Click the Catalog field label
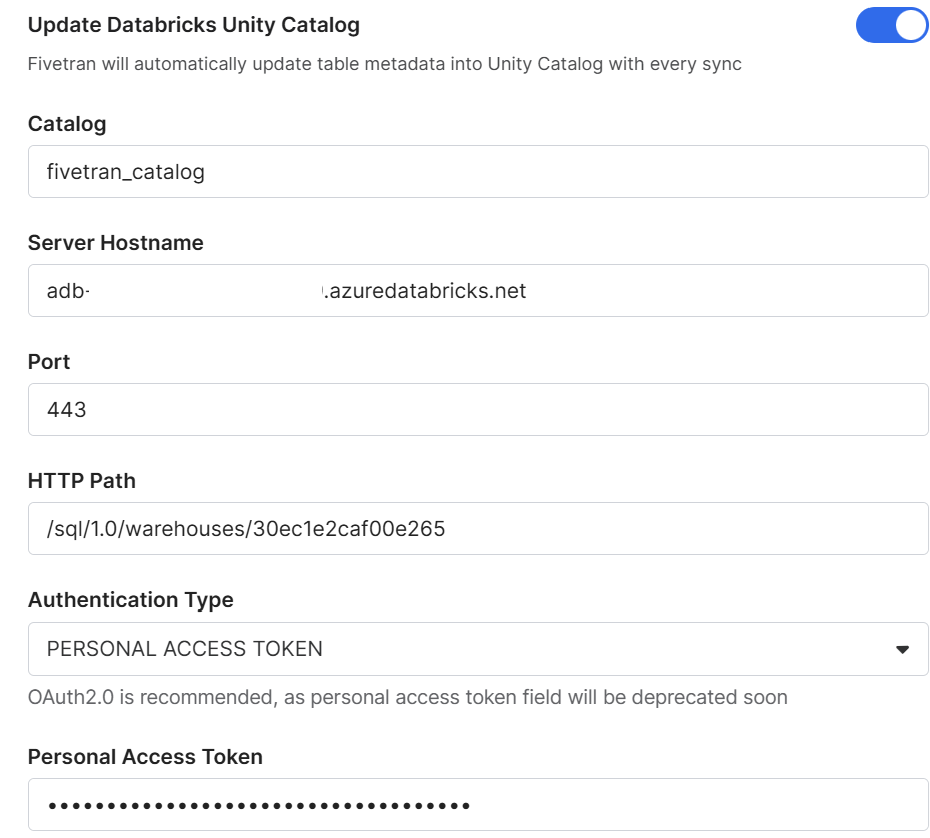Image resolution: width=930 pixels, height=838 pixels. [67, 124]
